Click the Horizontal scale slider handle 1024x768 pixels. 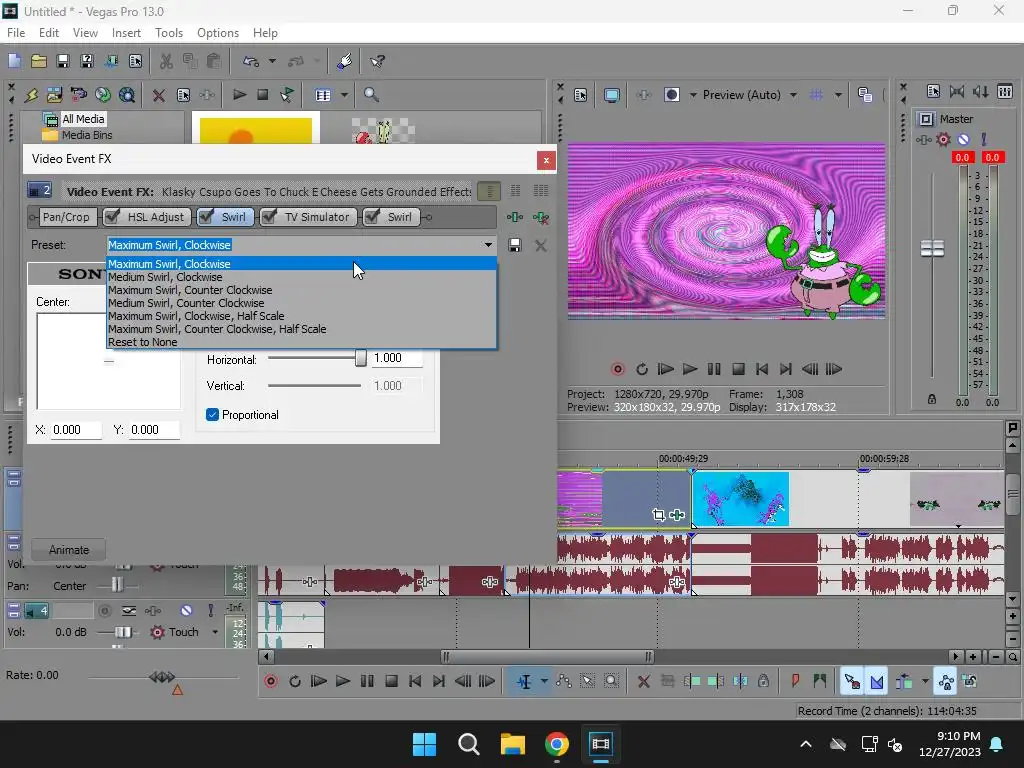pos(360,358)
